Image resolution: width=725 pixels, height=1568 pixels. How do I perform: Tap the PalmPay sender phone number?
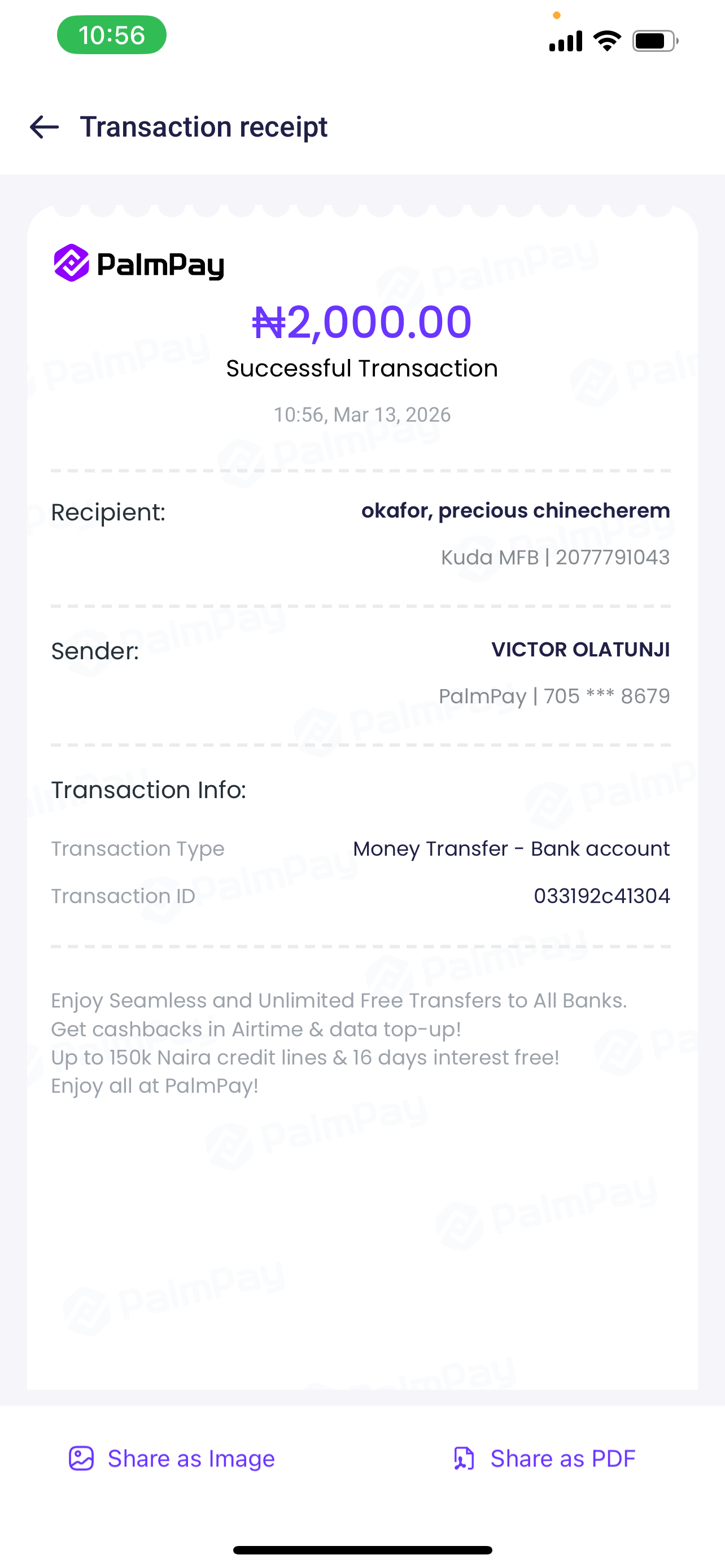pos(606,696)
